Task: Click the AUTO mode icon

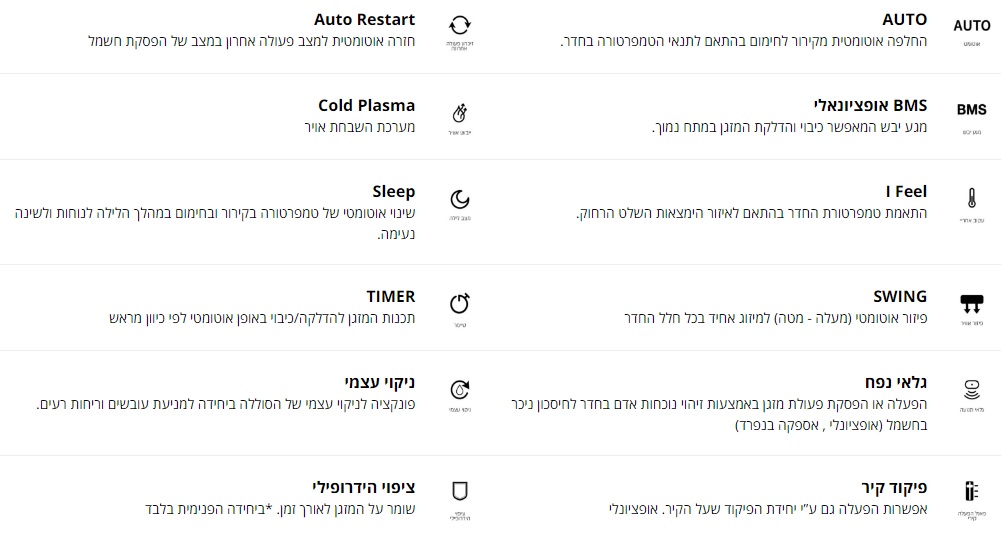Action: coord(971,26)
